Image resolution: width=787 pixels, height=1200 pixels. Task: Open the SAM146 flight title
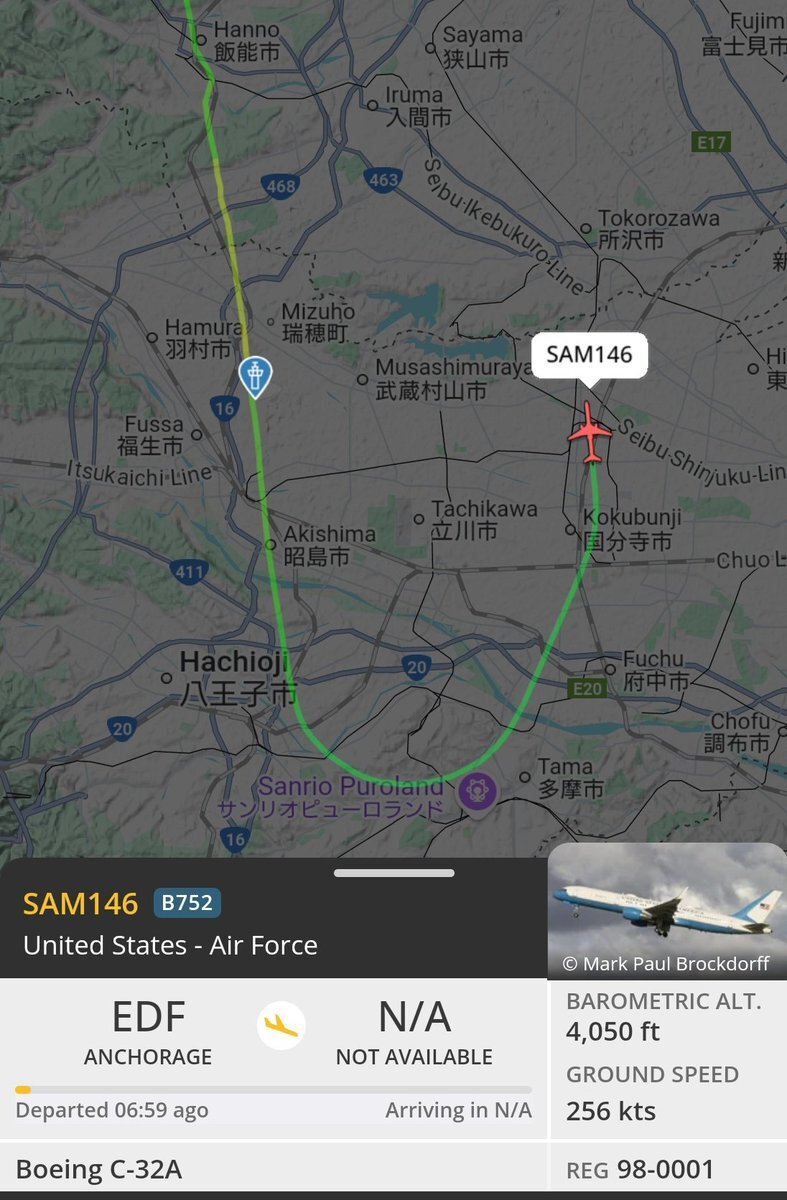(80, 904)
